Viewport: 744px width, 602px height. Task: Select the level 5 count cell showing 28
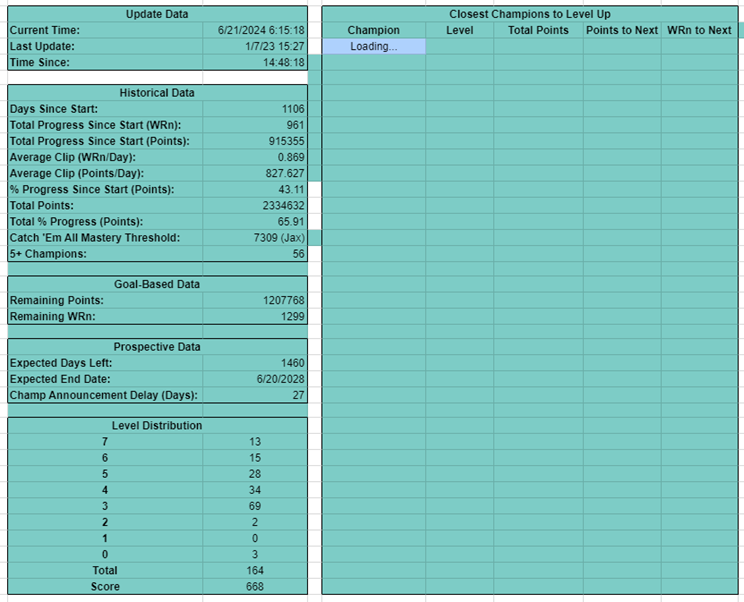point(255,474)
